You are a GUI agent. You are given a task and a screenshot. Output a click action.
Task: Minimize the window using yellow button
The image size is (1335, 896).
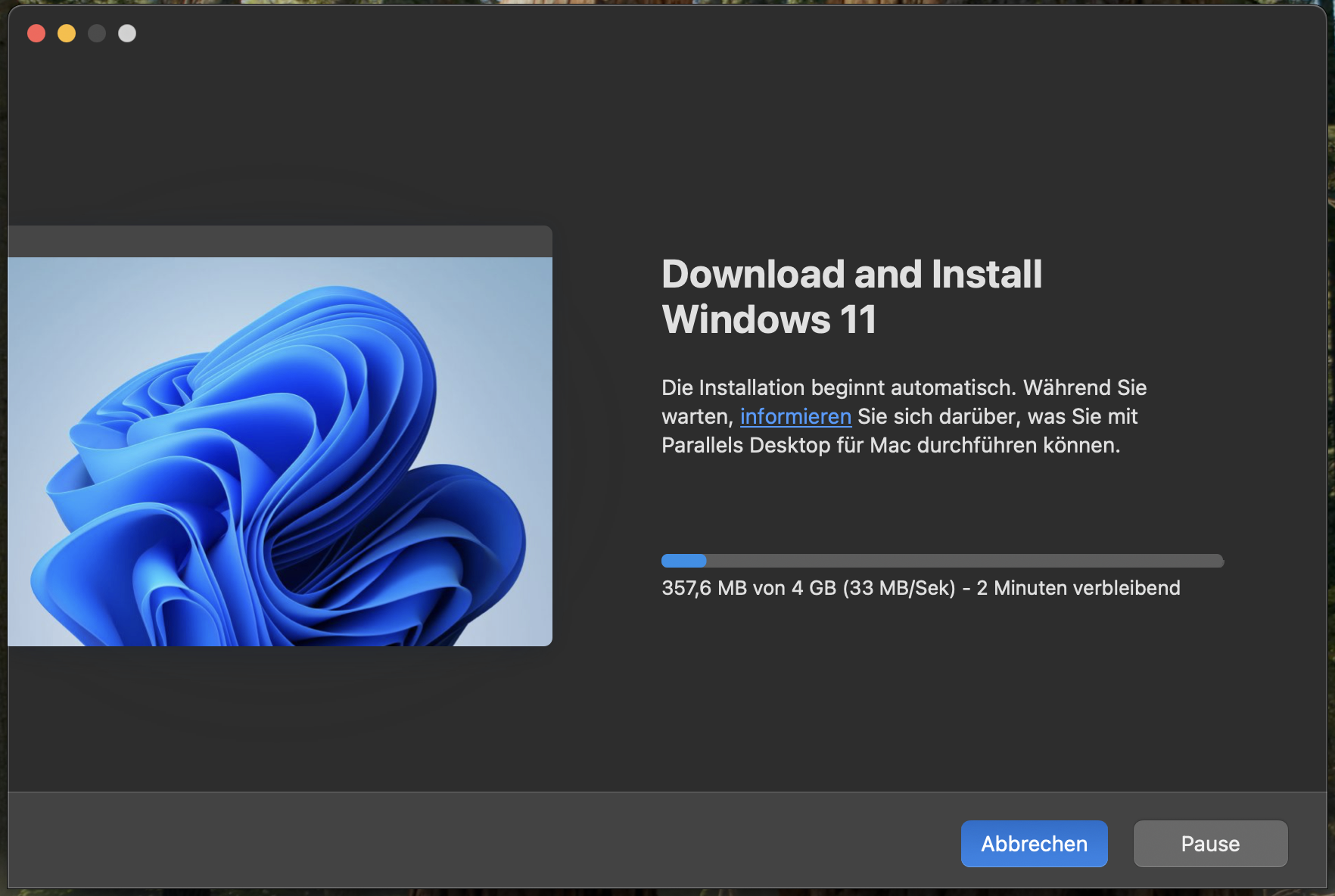(67, 33)
